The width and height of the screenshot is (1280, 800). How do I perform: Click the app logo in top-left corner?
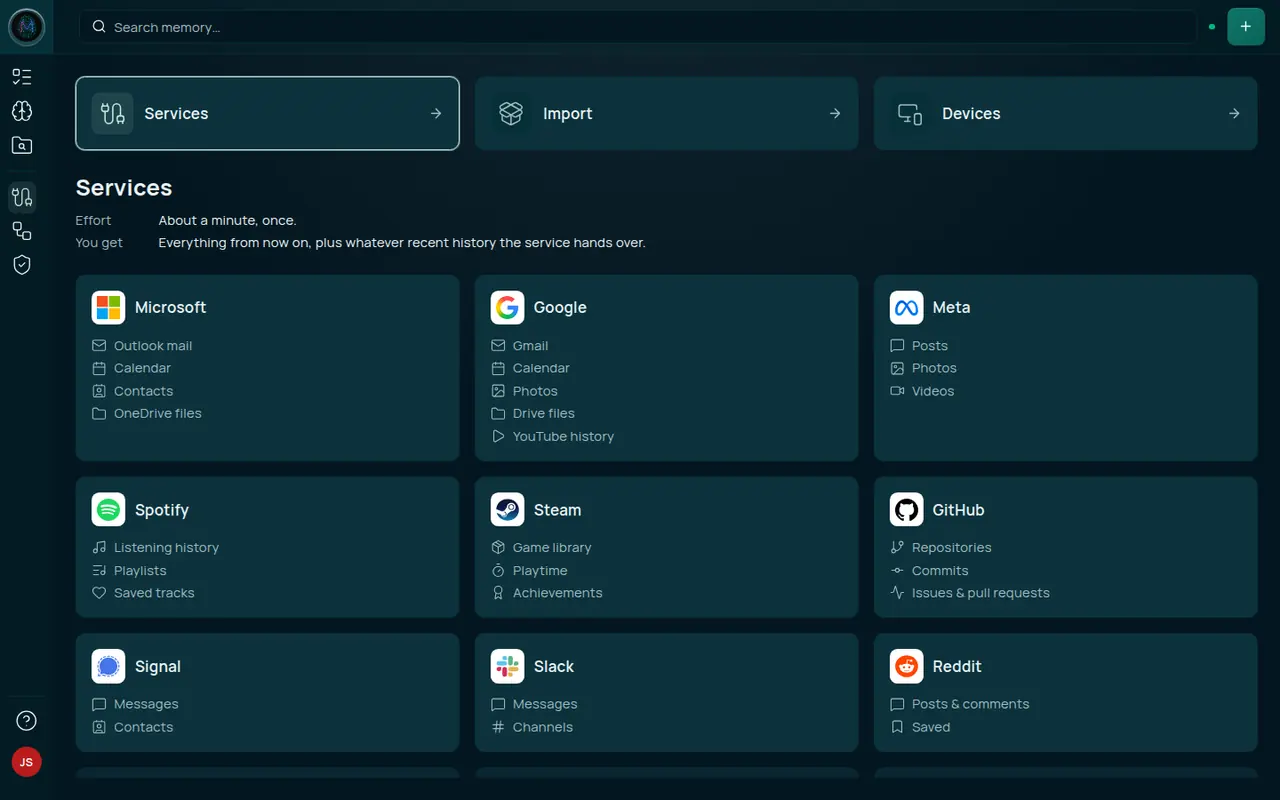(x=27, y=27)
